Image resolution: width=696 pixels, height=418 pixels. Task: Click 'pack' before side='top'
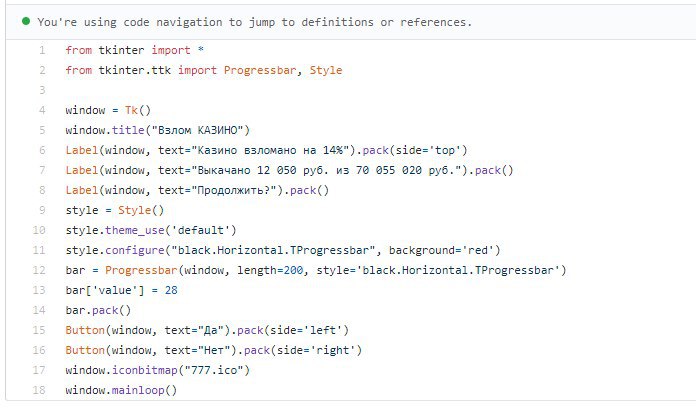click(x=376, y=150)
